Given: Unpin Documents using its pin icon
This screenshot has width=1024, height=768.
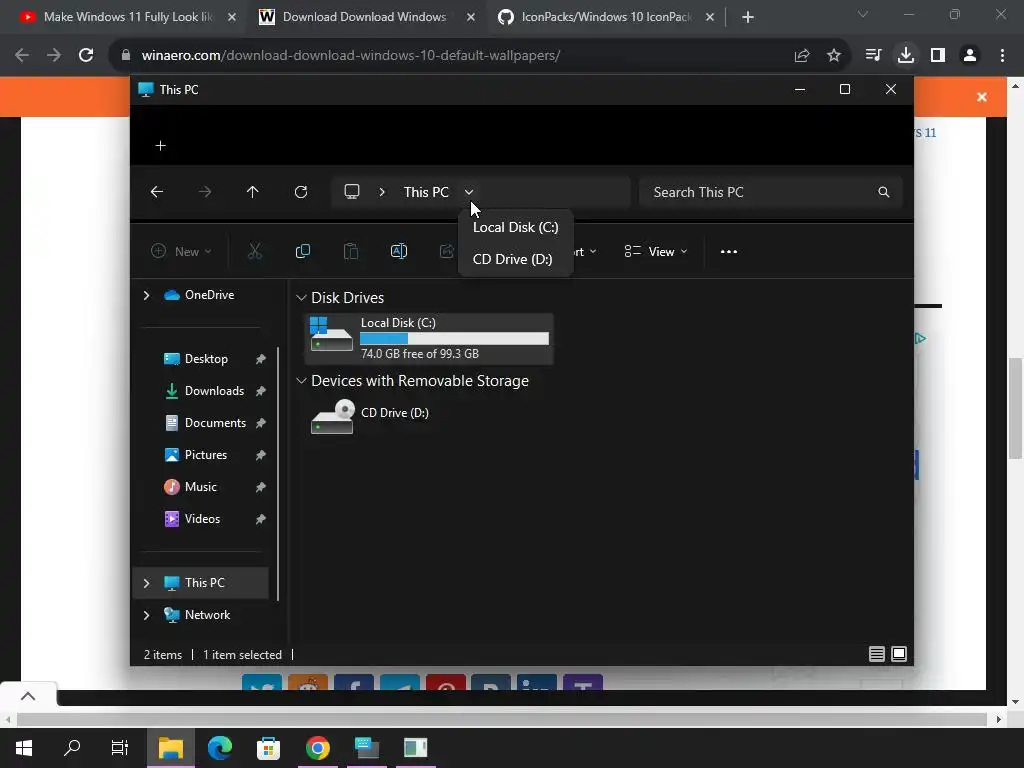Looking at the screenshot, I should [x=261, y=423].
